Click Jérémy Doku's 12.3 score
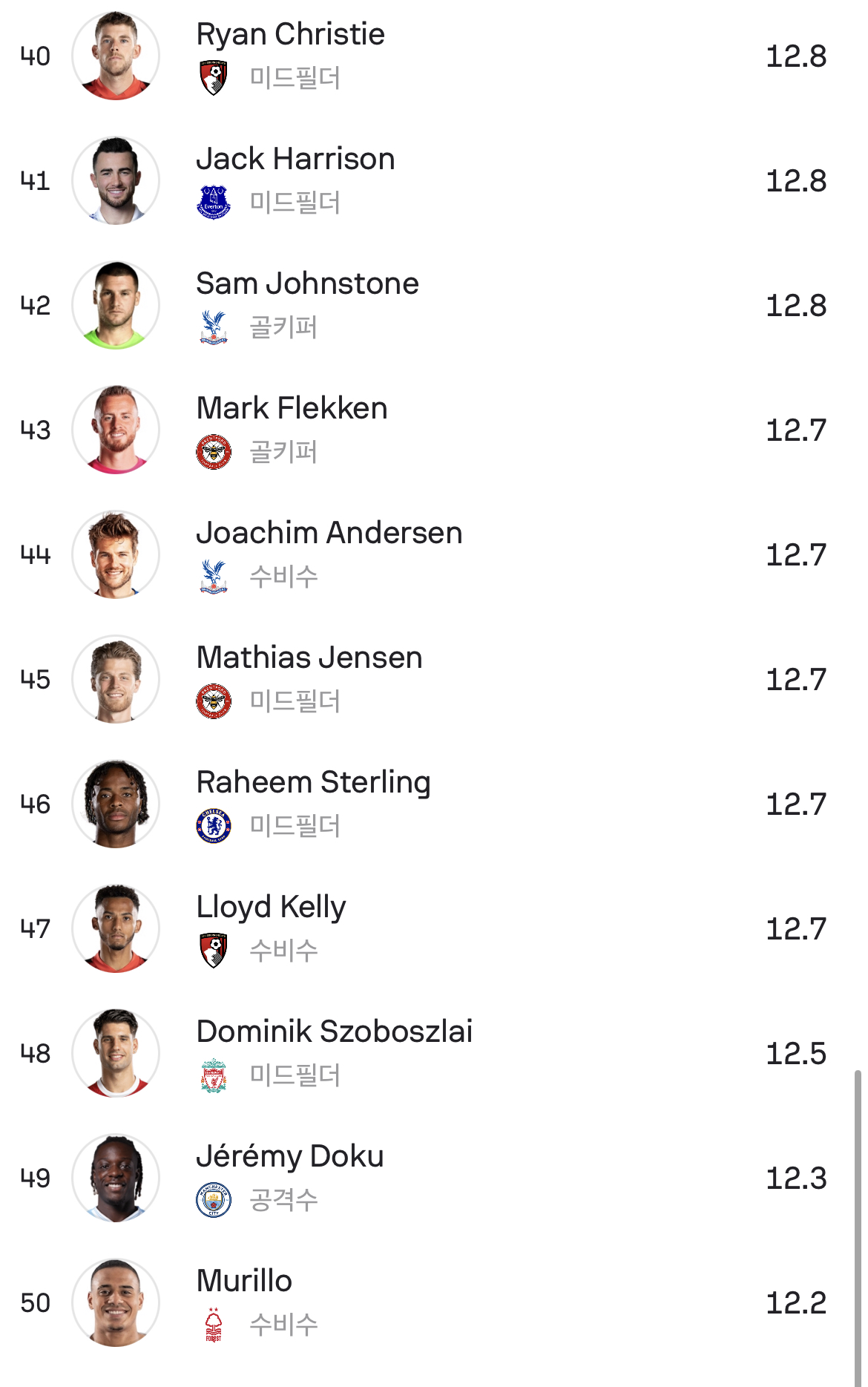Screen dimensions: 868x1387 pos(796,1178)
